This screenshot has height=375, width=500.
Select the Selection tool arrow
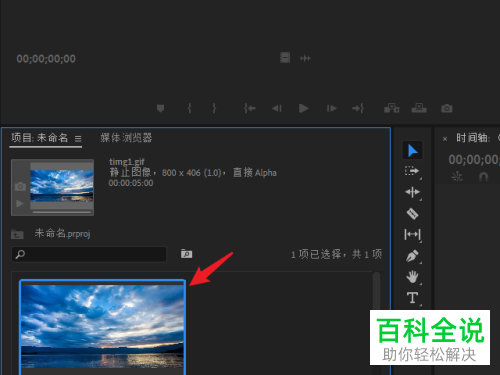412,150
